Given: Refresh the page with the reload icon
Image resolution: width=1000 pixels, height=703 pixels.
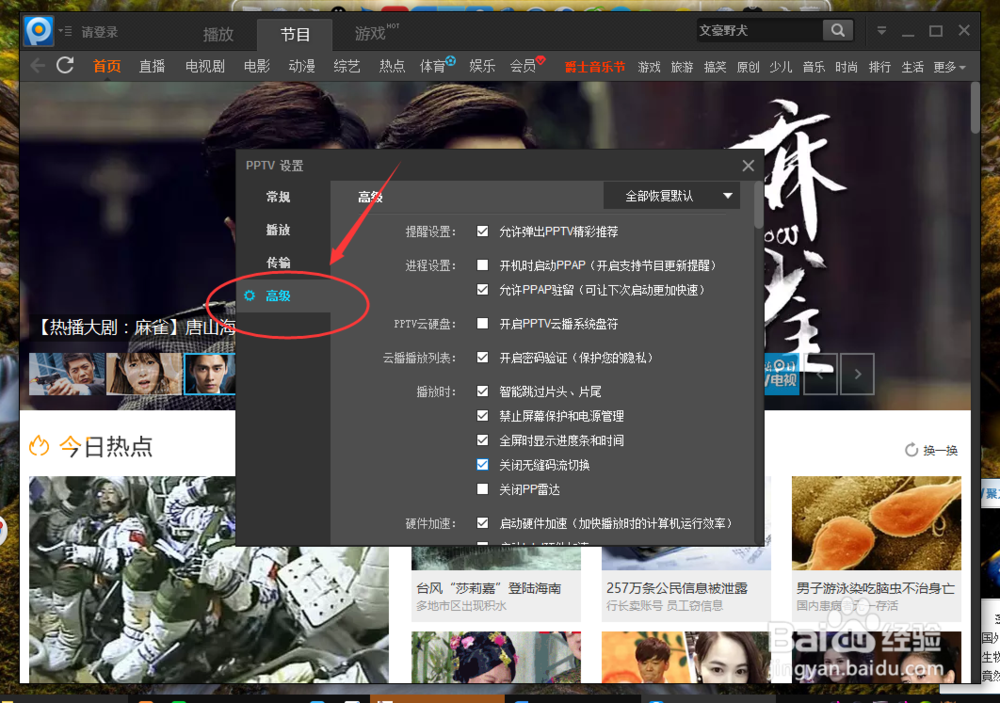Looking at the screenshot, I should (65, 65).
